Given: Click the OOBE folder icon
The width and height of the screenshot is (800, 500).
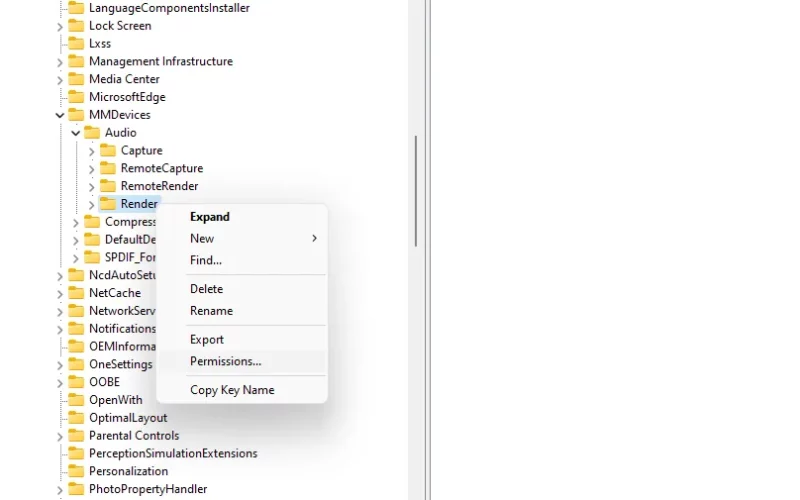Looking at the screenshot, I should tap(76, 382).
